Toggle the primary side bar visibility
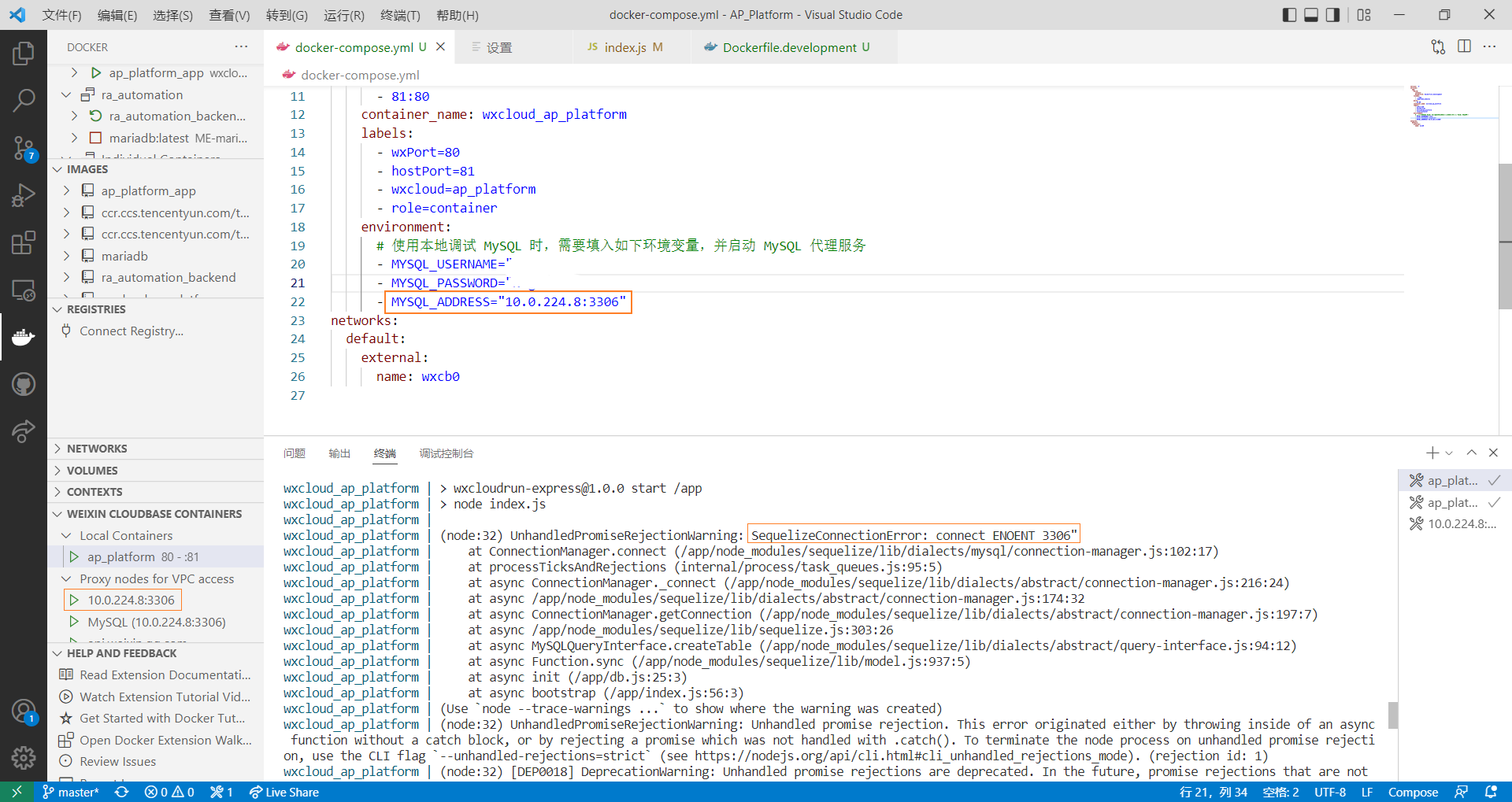The width and height of the screenshot is (1512, 802). [x=1289, y=15]
